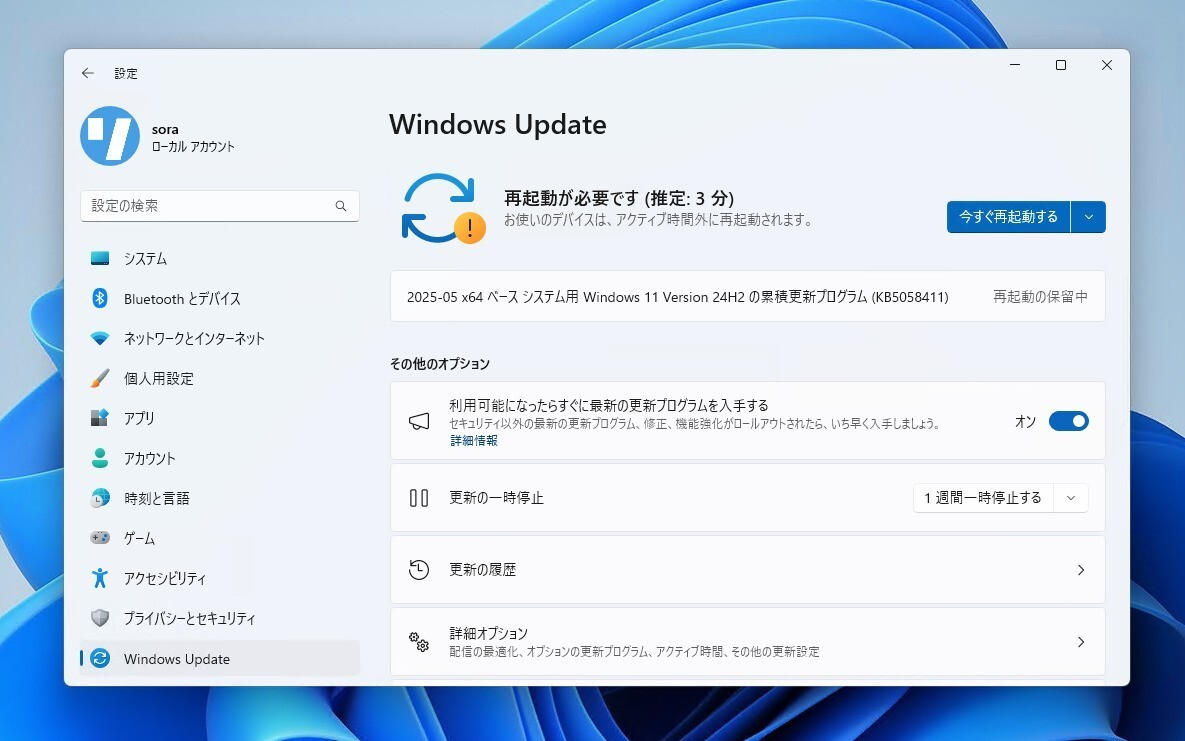Viewport: 1185px width, 741px height.
Task: Click the history clock icon
Action: click(x=419, y=569)
